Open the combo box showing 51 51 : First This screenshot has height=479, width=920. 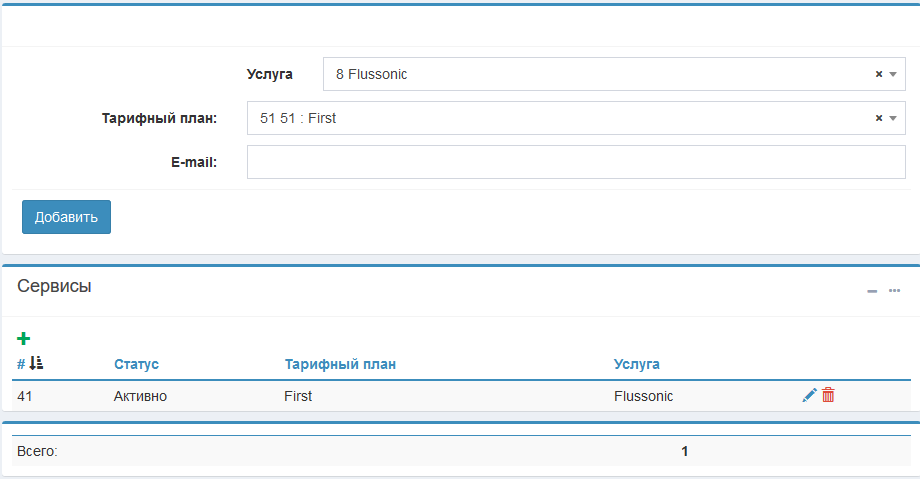tap(560, 118)
